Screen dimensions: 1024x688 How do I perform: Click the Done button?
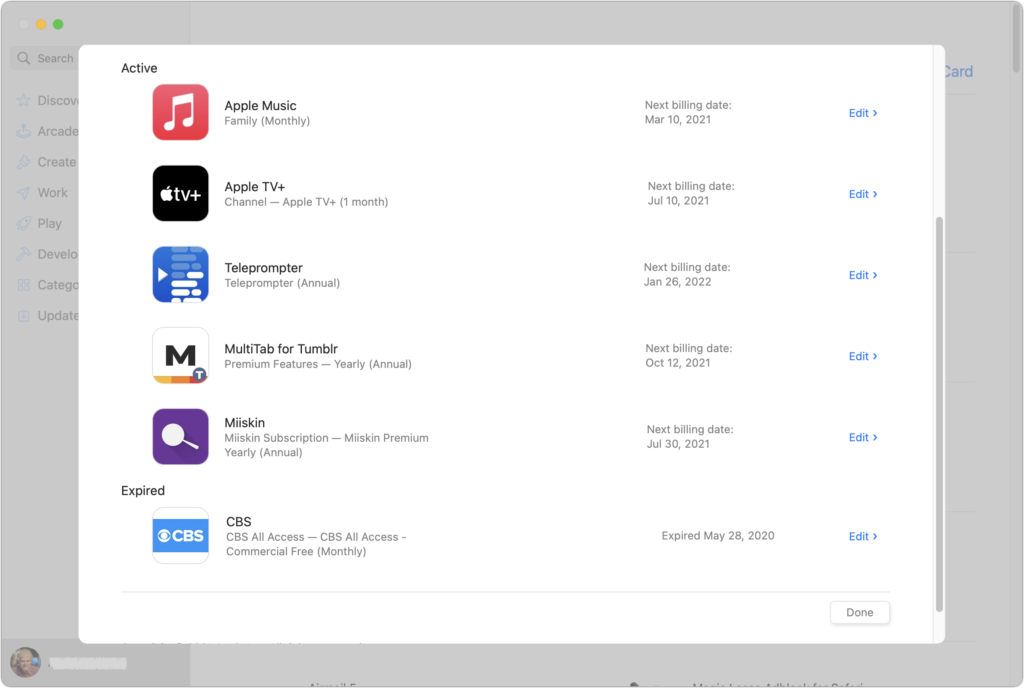pyautogui.click(x=858, y=612)
